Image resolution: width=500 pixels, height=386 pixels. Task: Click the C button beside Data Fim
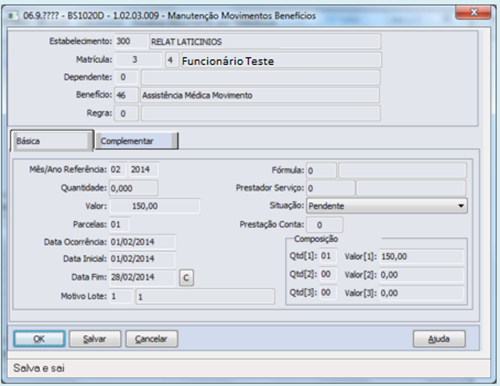(186, 277)
